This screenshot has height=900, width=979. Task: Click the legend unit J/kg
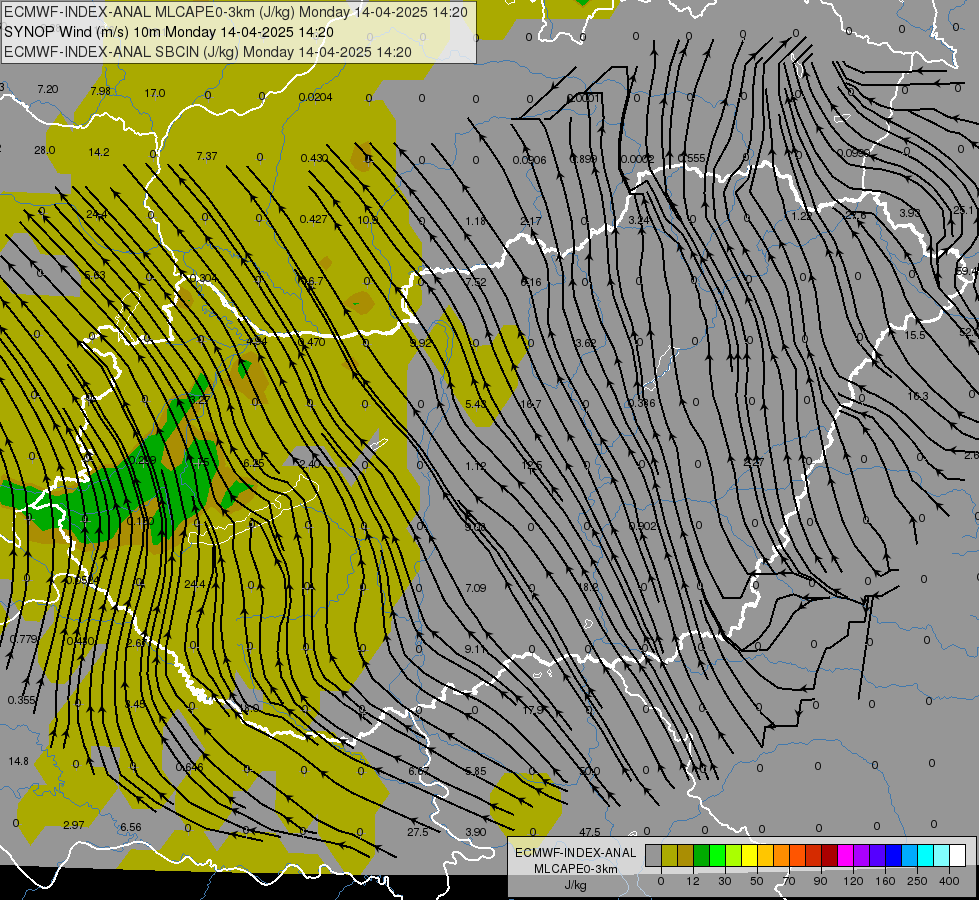pos(576,885)
